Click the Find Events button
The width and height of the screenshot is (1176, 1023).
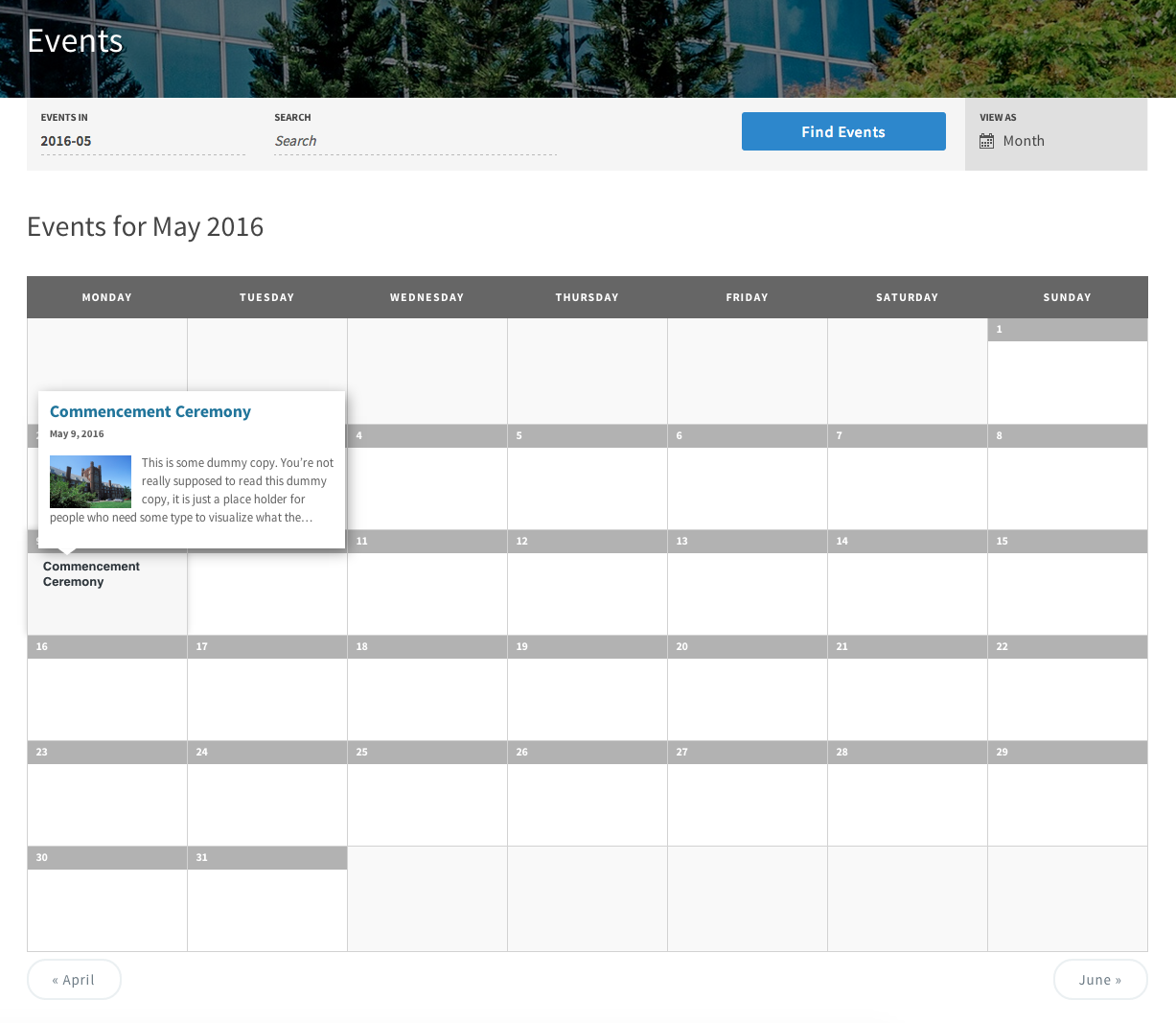pyautogui.click(x=842, y=131)
